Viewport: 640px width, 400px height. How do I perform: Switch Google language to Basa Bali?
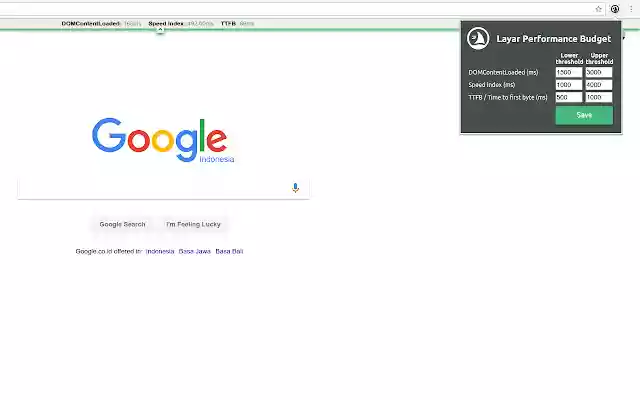(229, 251)
